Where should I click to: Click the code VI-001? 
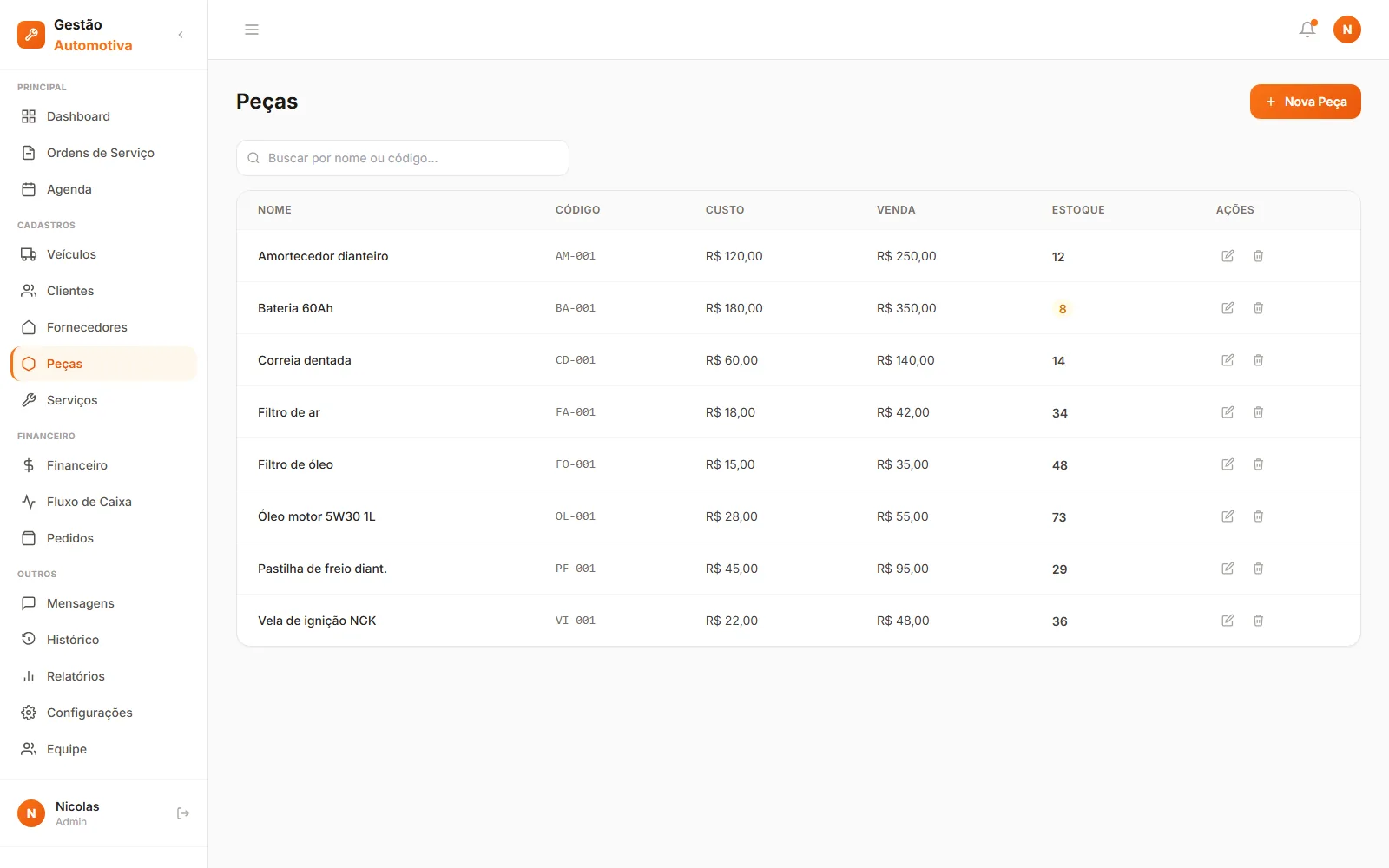tap(576, 621)
